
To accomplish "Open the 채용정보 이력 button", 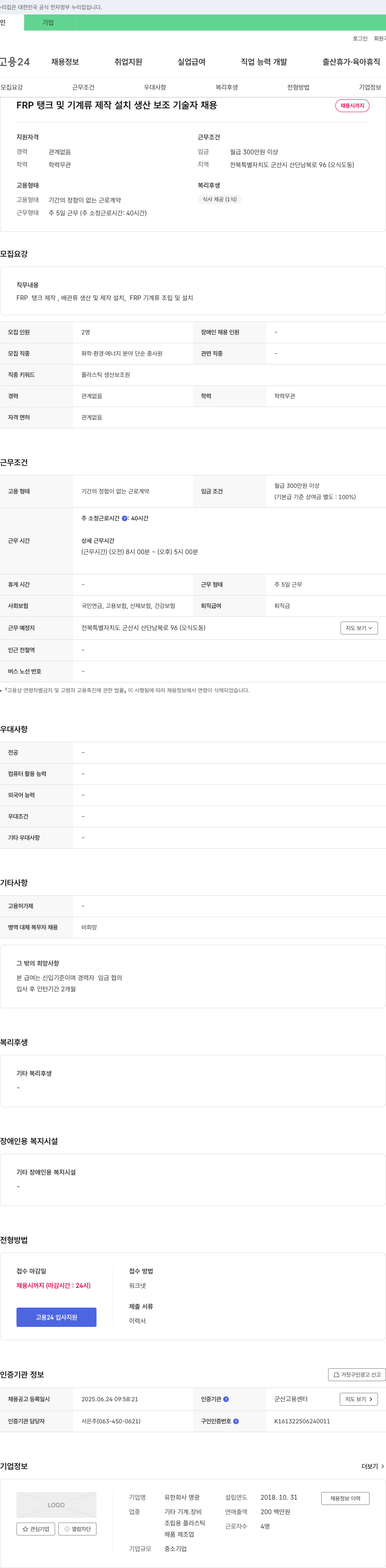I will click(345, 1498).
